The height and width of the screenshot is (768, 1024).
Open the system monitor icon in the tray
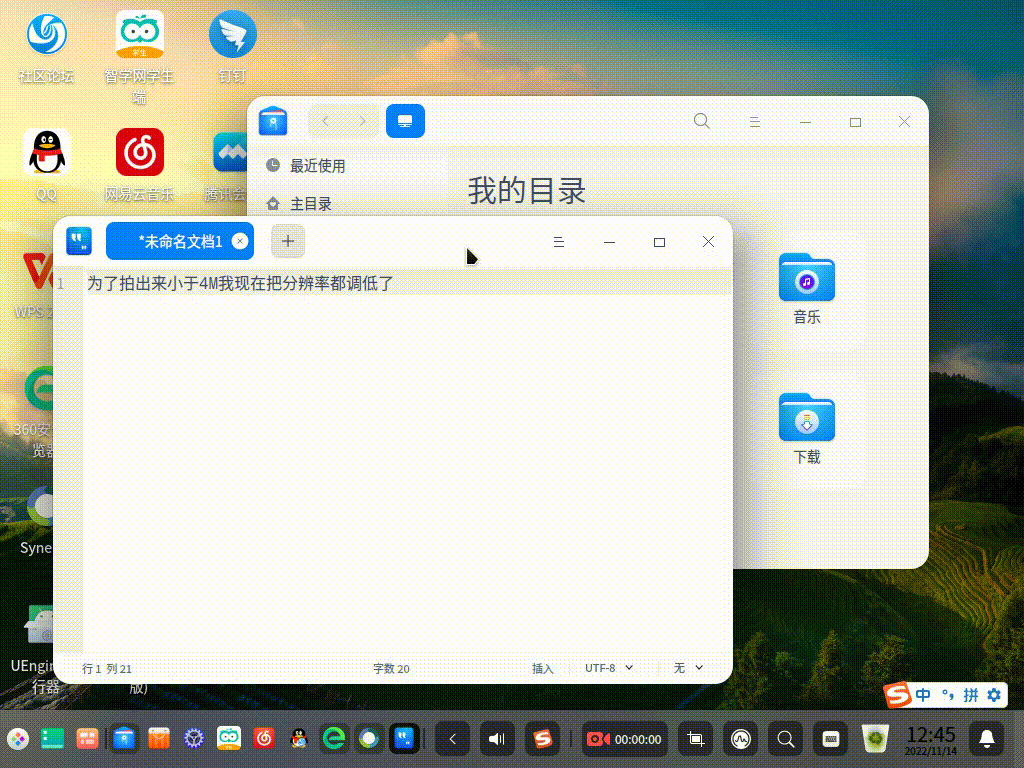[740, 739]
